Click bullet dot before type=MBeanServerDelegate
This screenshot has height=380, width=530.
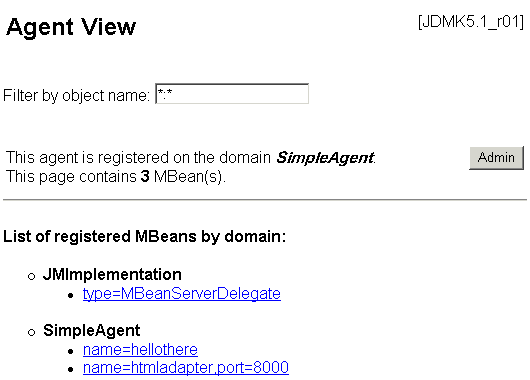(x=71, y=296)
